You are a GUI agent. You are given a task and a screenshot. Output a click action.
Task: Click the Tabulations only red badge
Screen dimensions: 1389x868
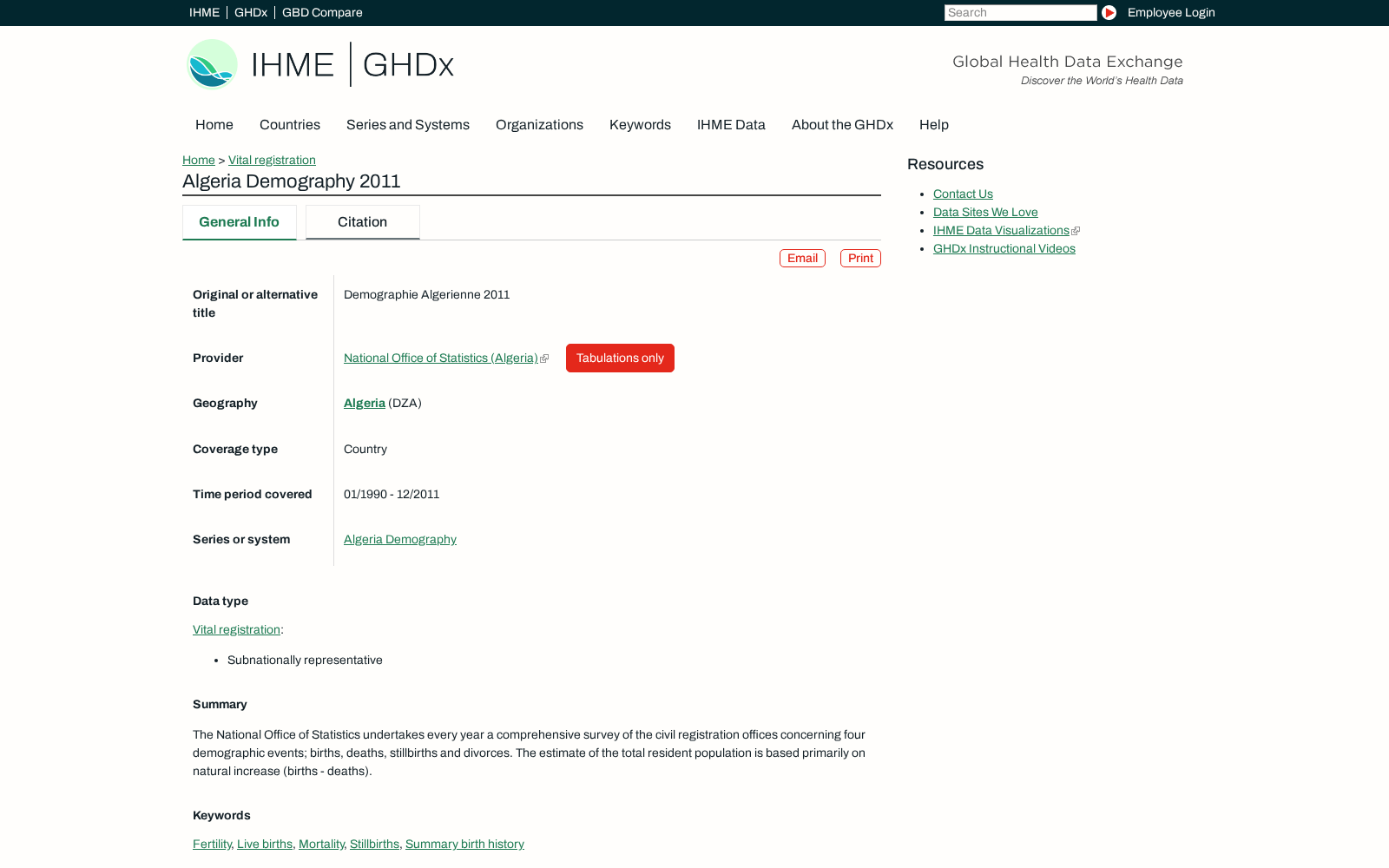[620, 358]
